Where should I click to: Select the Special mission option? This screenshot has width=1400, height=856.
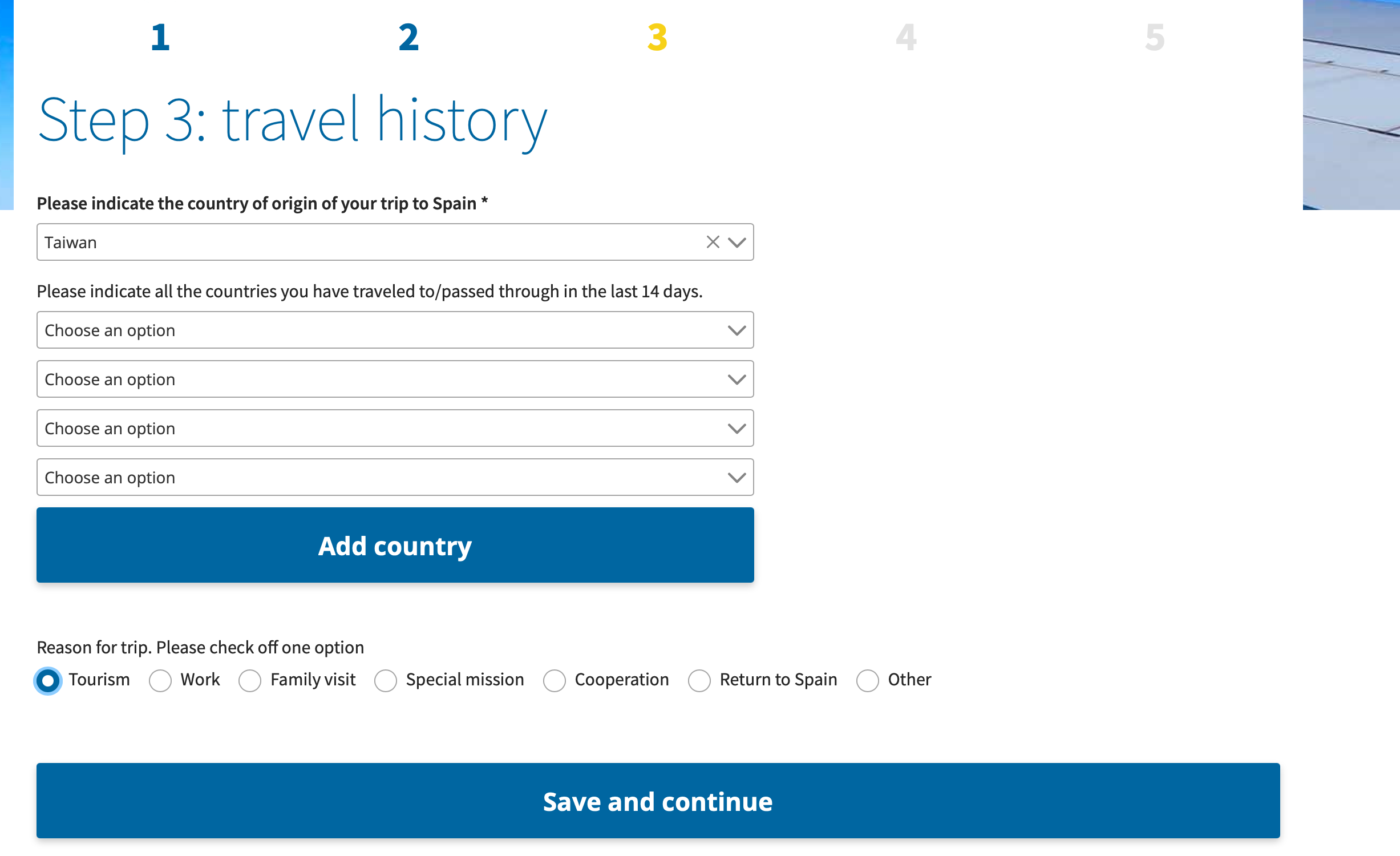click(x=386, y=680)
